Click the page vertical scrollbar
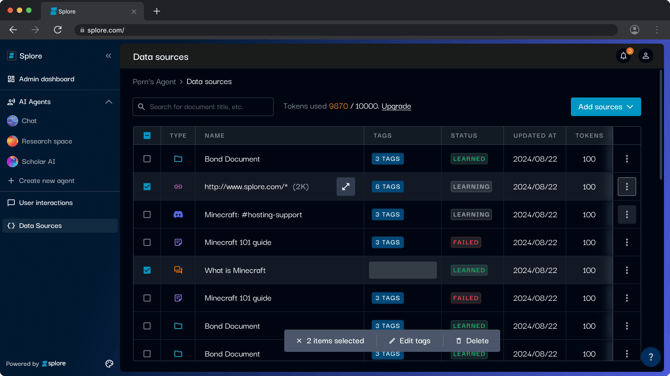670x376 pixels. coord(661,124)
